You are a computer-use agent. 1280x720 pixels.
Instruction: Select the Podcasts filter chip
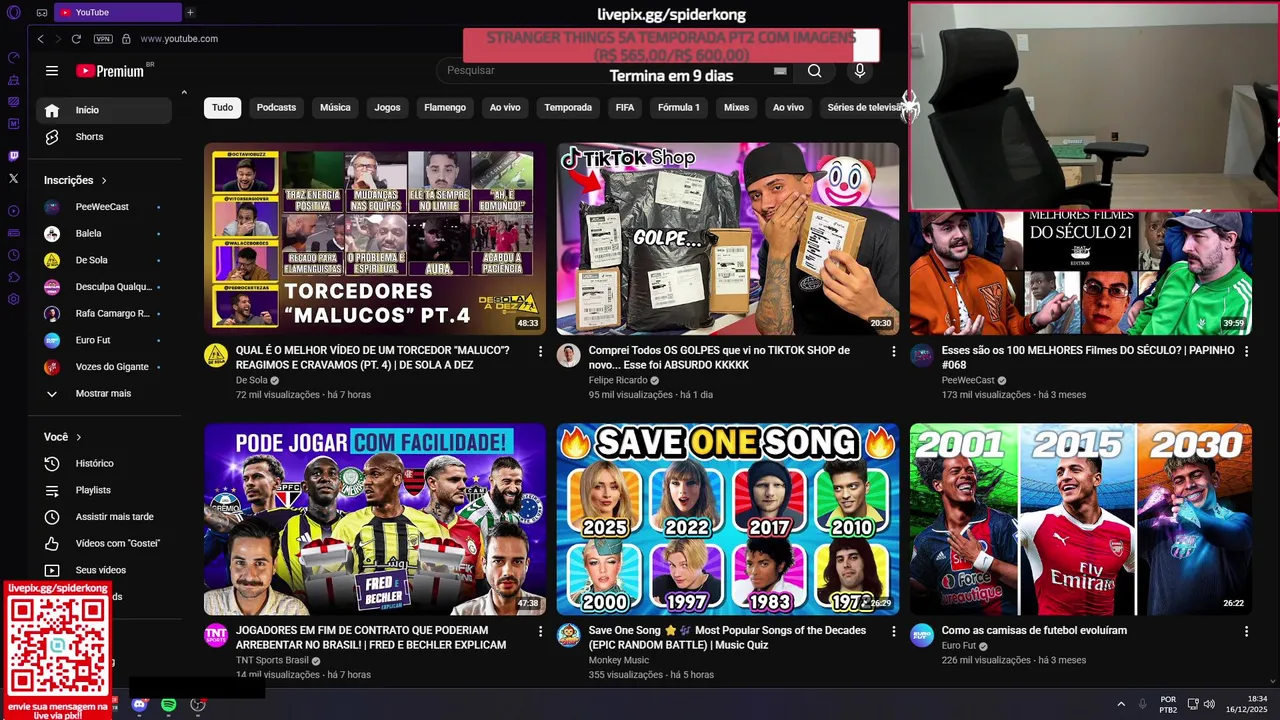point(276,108)
